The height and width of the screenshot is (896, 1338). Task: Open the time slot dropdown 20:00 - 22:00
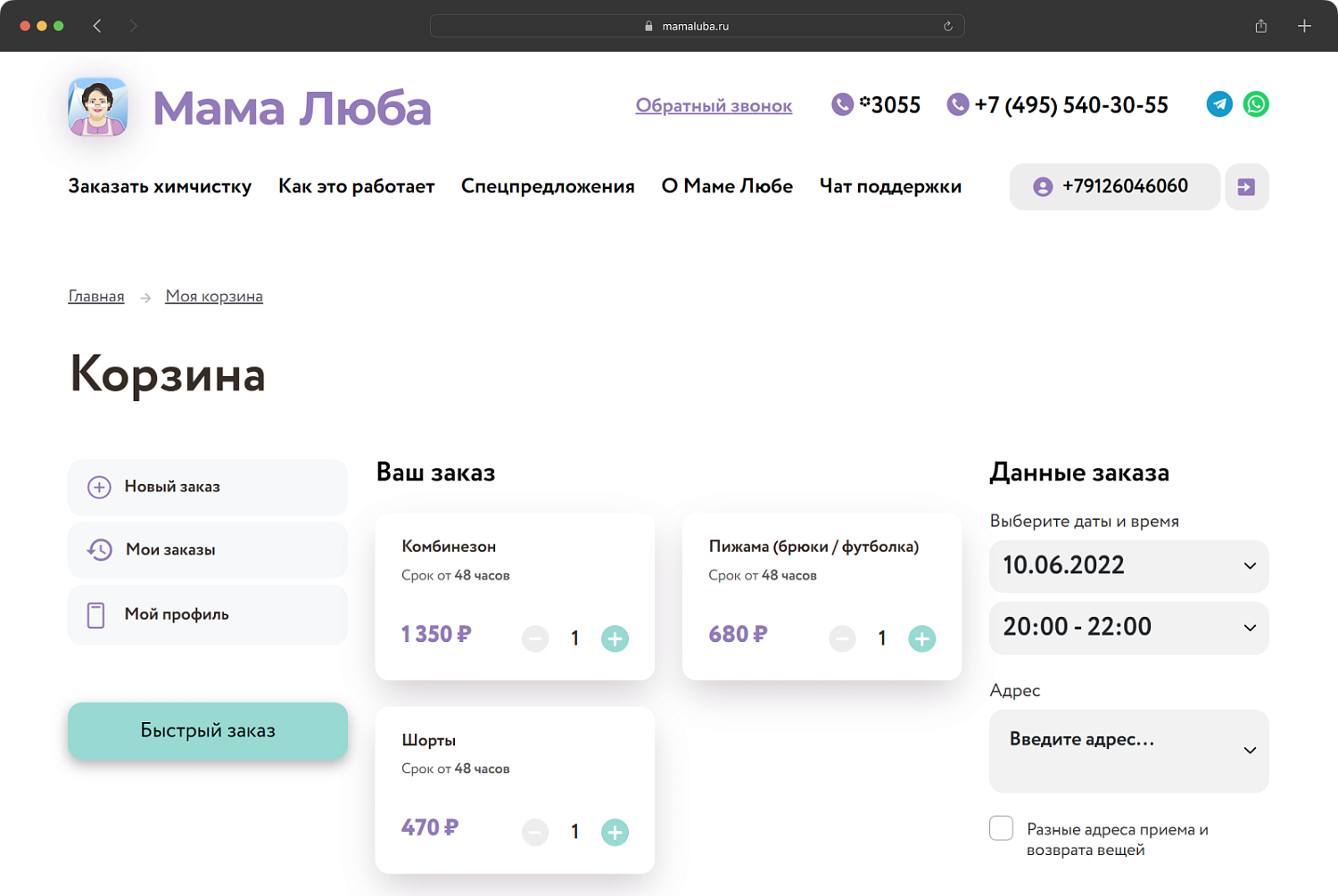tap(1128, 628)
